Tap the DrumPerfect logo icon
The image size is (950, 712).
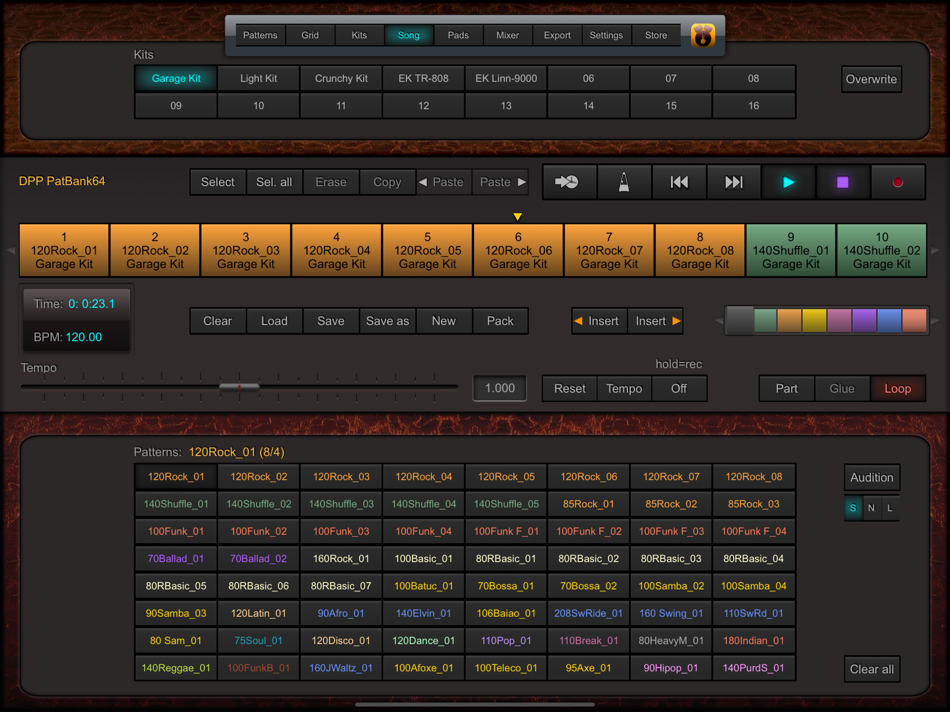pyautogui.click(x=703, y=36)
